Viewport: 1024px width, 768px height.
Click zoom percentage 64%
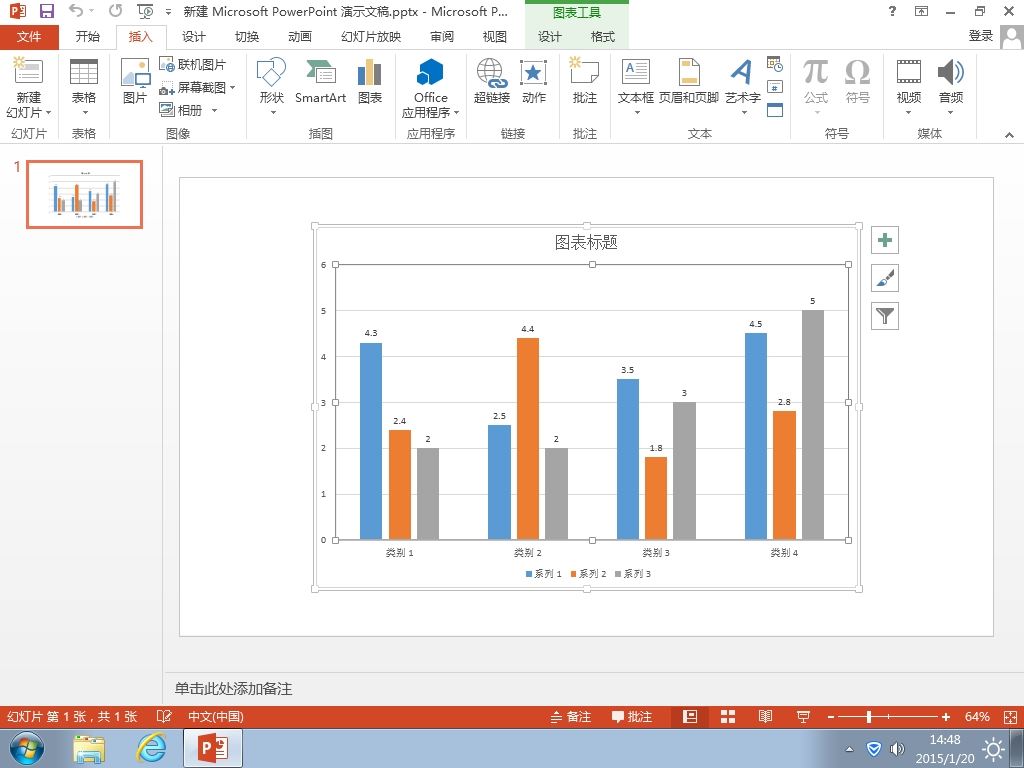tap(976, 716)
